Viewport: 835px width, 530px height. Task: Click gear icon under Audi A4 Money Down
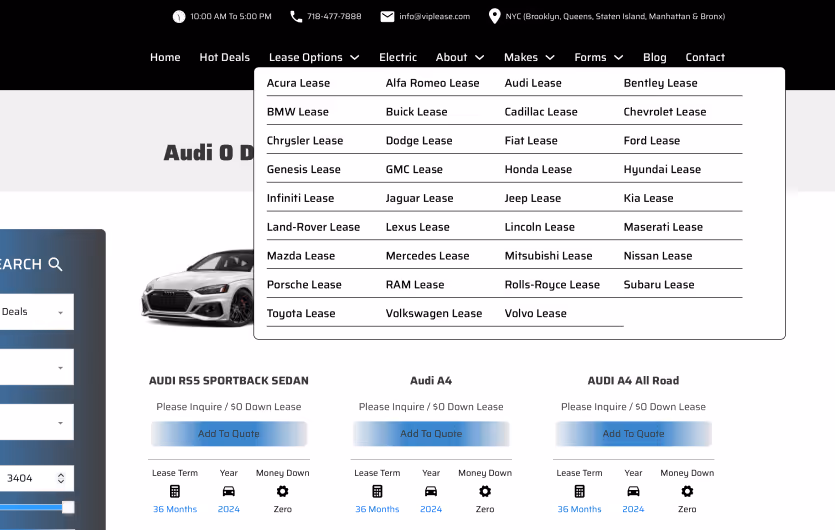[485, 491]
